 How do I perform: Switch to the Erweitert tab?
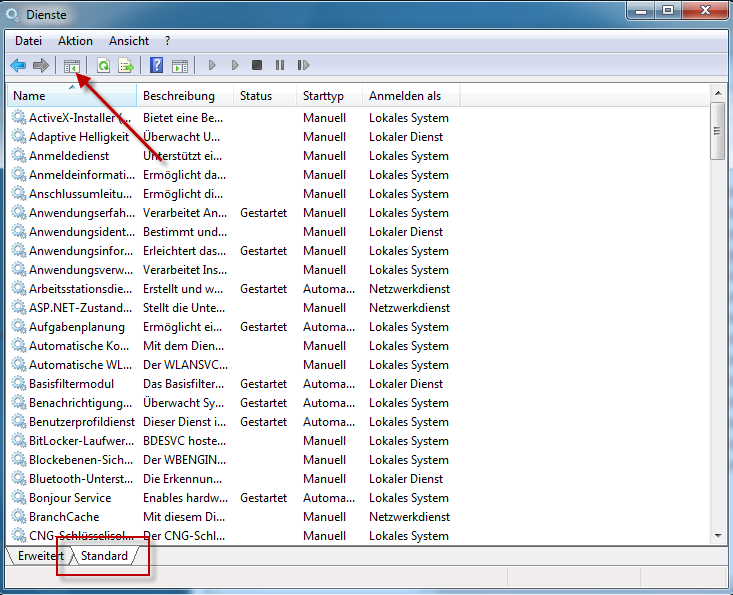tap(40, 556)
